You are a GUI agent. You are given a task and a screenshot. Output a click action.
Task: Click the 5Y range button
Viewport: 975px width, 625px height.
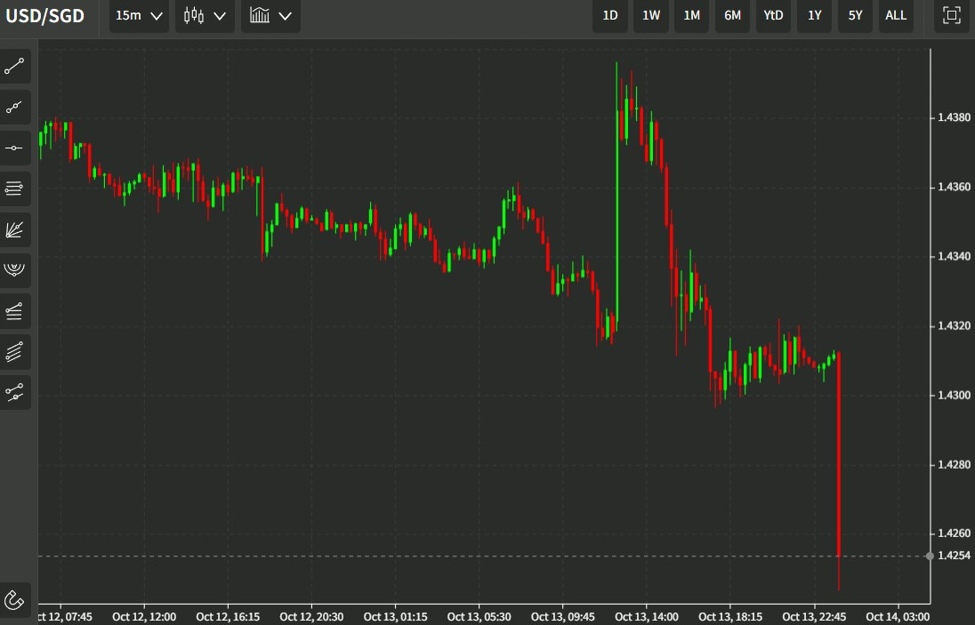pos(854,16)
